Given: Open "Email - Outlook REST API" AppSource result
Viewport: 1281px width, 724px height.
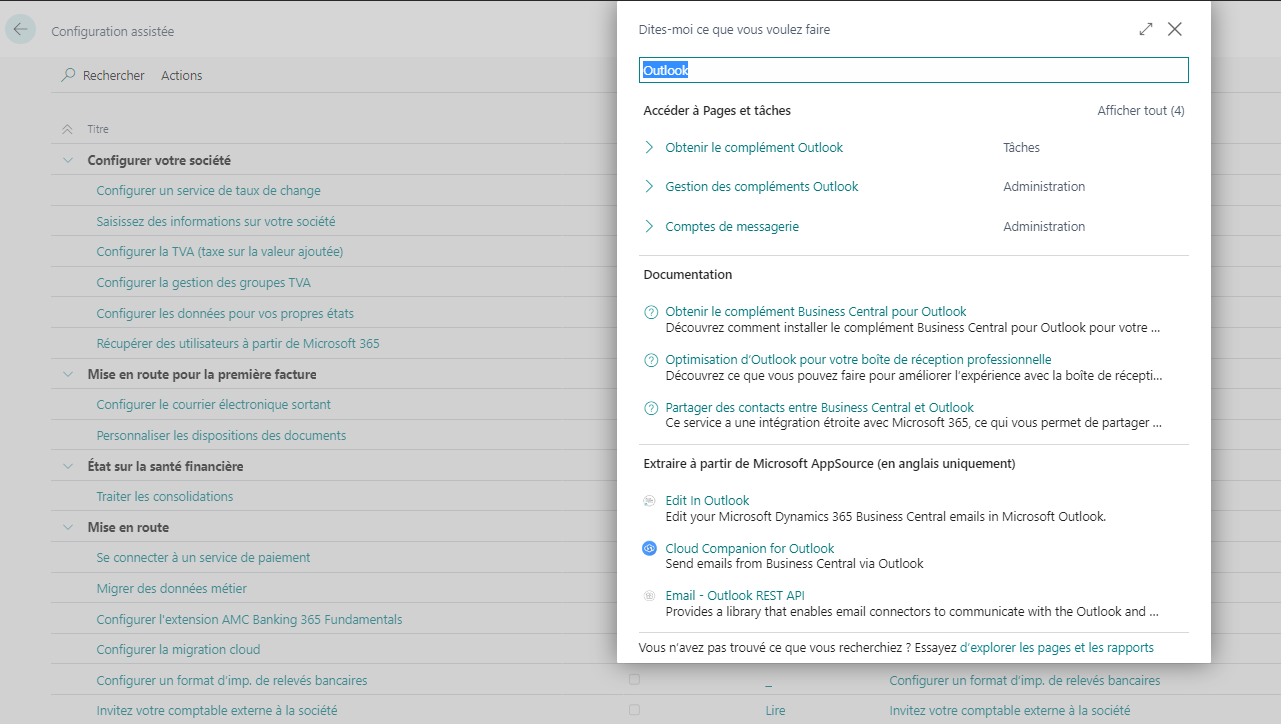Looking at the screenshot, I should (x=735, y=596).
